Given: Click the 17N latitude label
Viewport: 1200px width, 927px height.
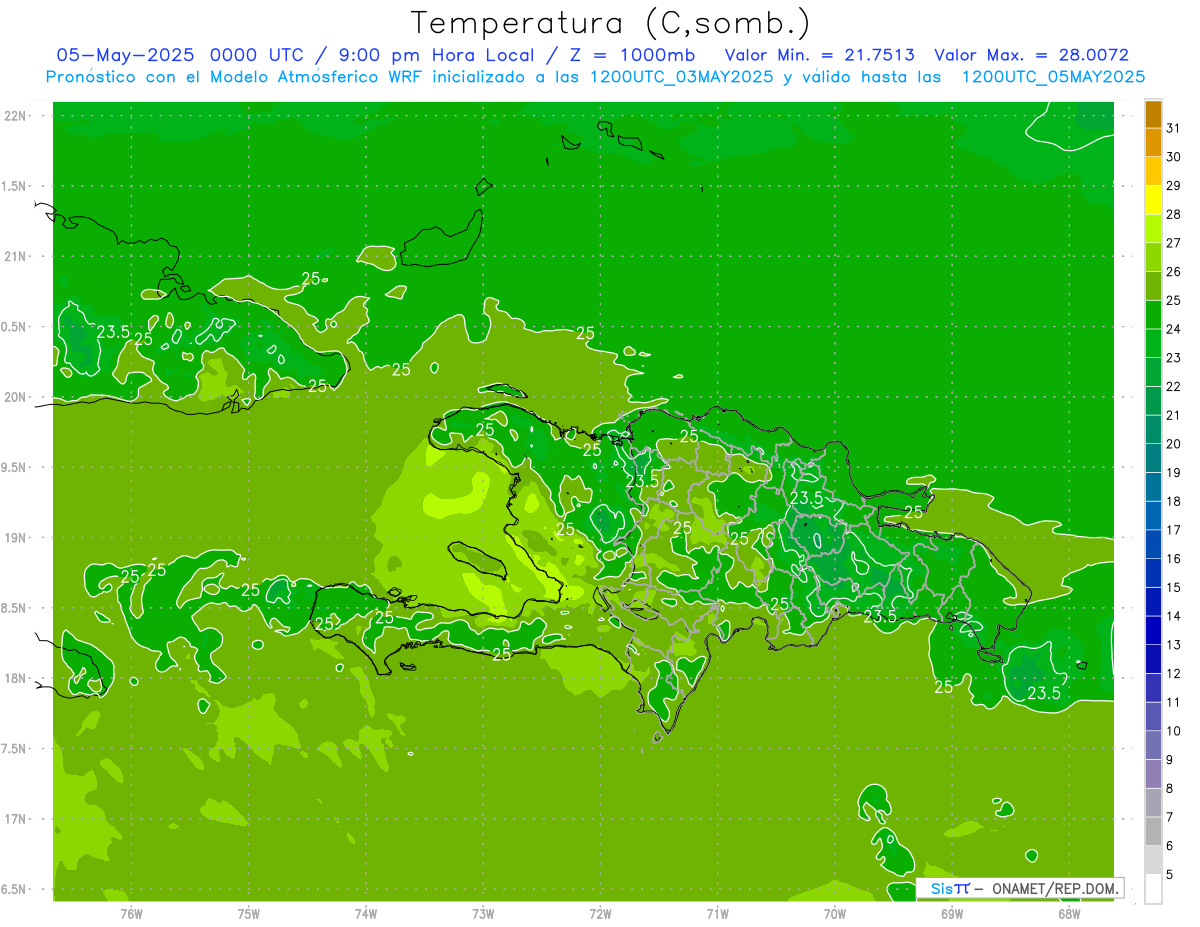Looking at the screenshot, I should [15, 819].
